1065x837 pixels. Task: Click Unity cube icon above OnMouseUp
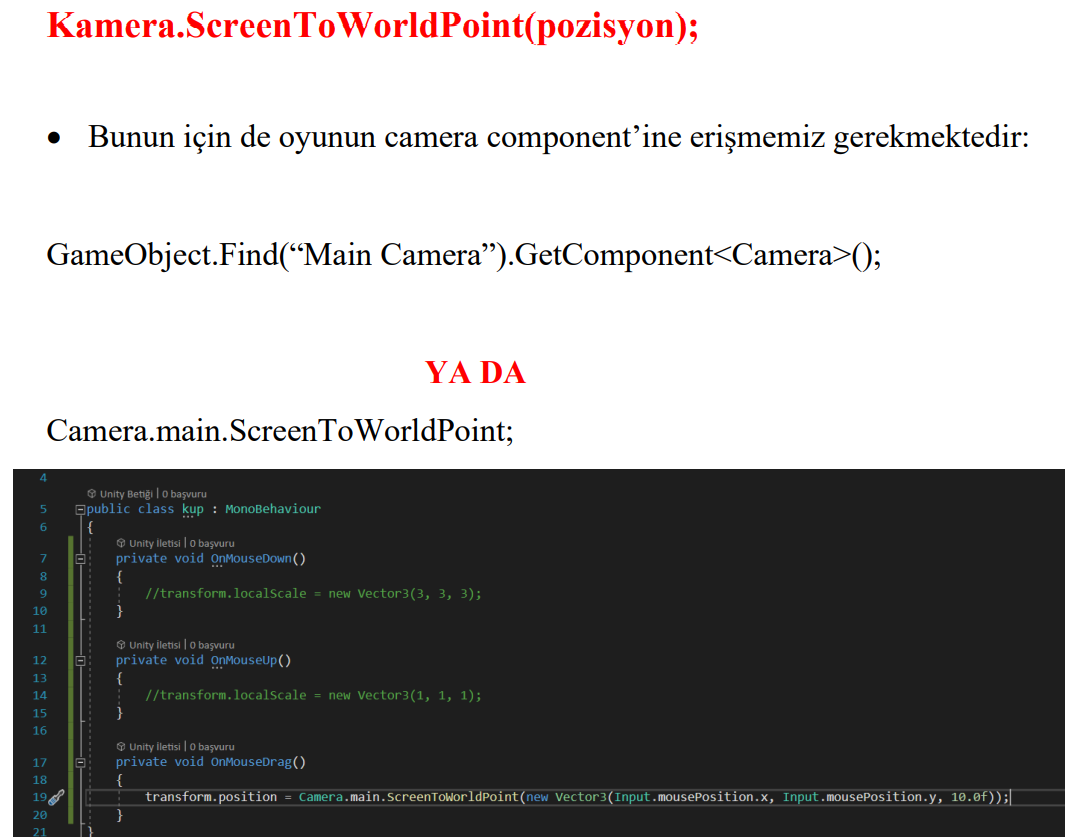click(x=121, y=645)
